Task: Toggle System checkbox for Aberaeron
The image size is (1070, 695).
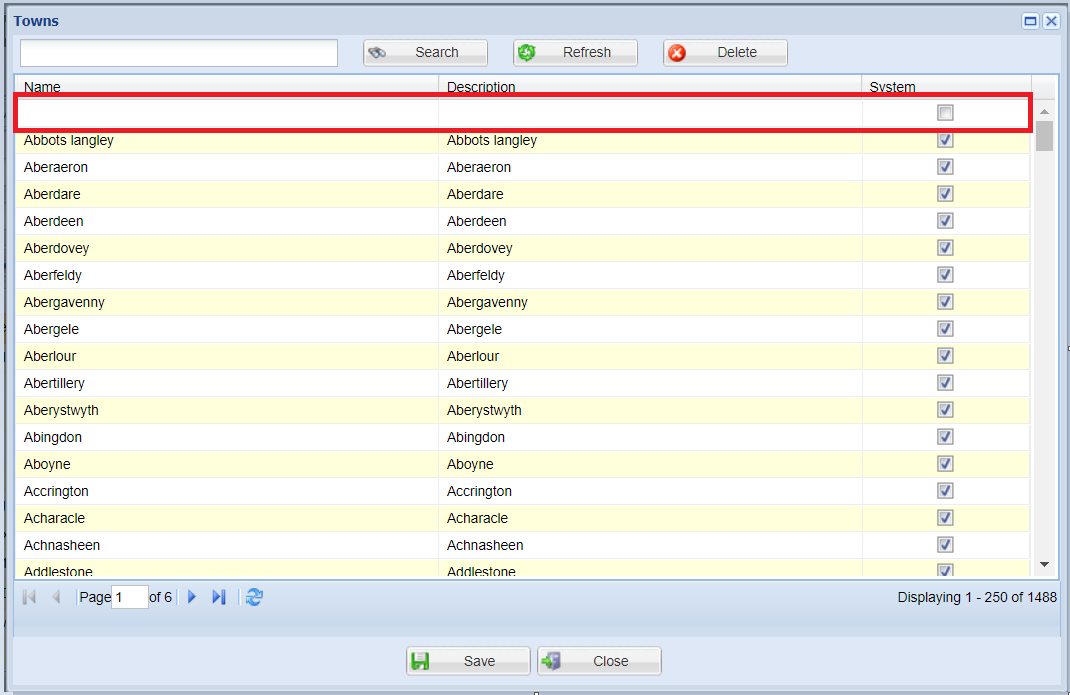Action: coord(945,167)
